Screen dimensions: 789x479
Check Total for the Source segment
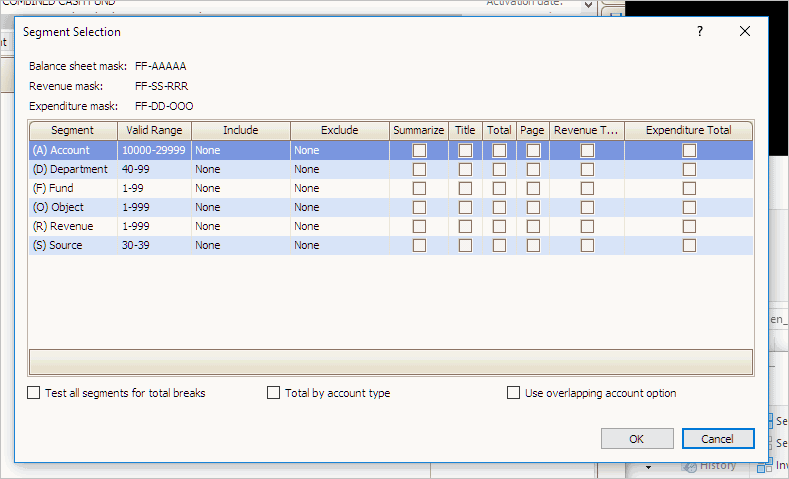coord(499,246)
